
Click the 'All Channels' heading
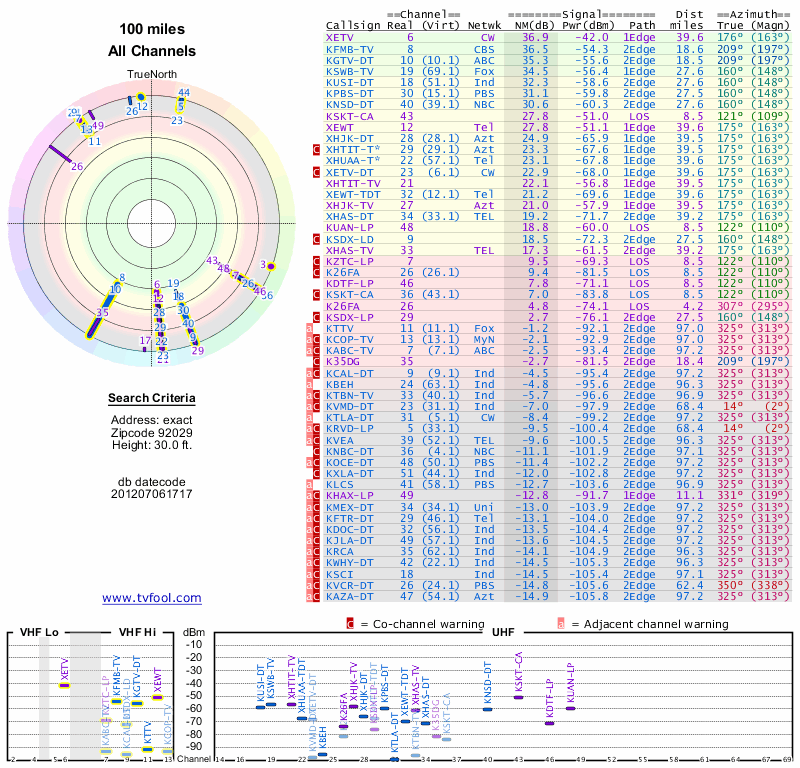pos(152,51)
